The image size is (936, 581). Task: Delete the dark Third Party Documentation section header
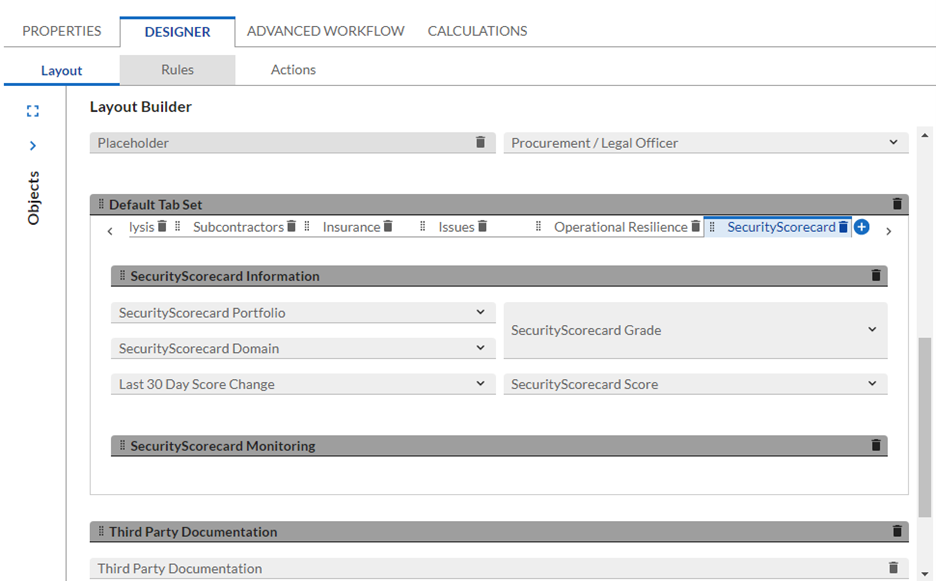tap(897, 531)
